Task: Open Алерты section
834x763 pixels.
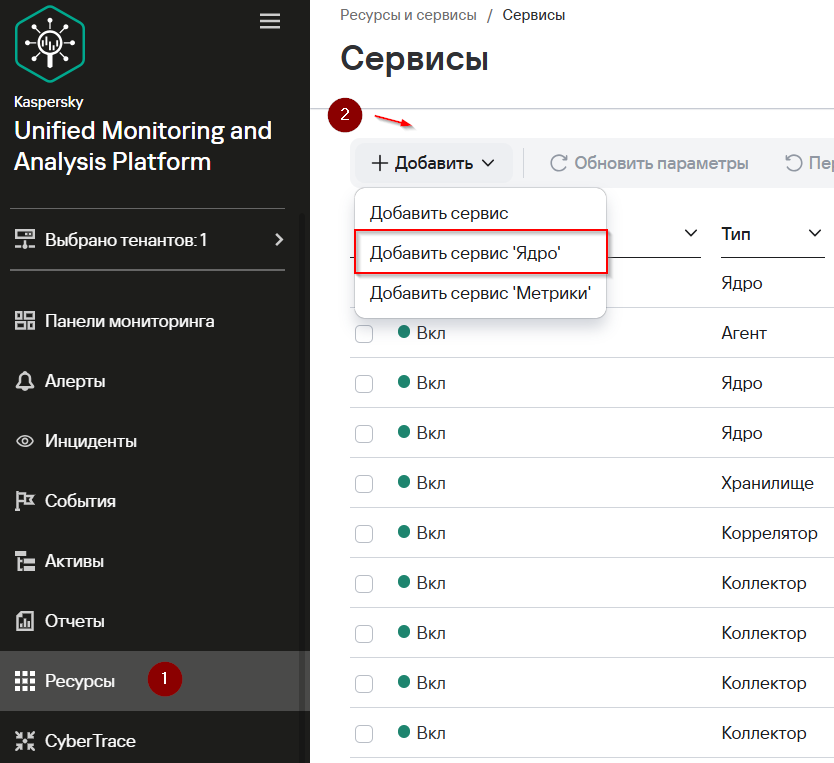Action: click(75, 381)
